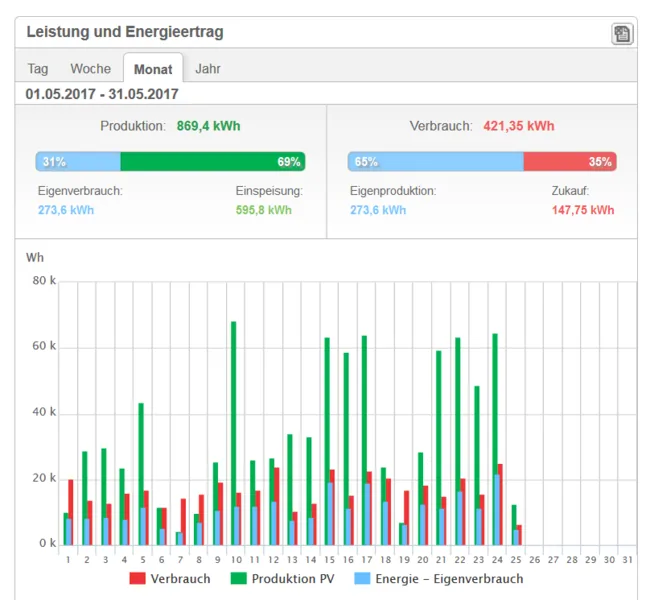
Task: Click the Zukauf value 147,75 kWh
Action: 583,210
